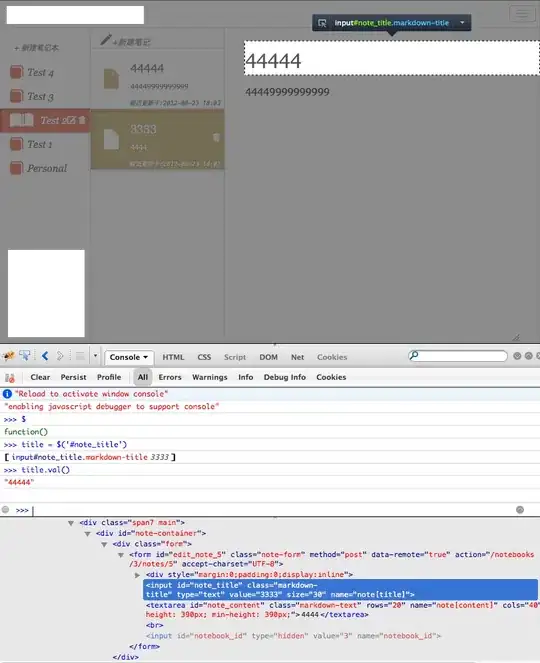
Task: Delete the Test 2 notebook trash icon
Action: click(82, 120)
